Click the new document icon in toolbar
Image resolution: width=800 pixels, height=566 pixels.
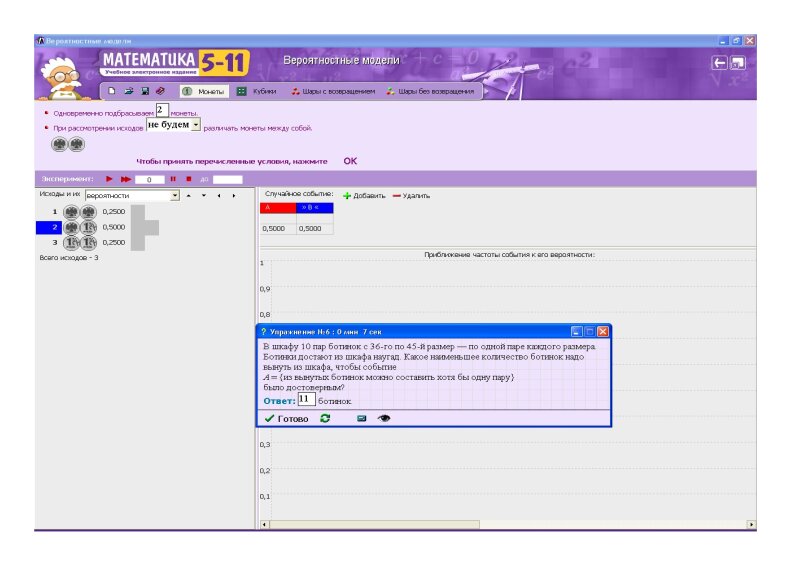point(113,91)
